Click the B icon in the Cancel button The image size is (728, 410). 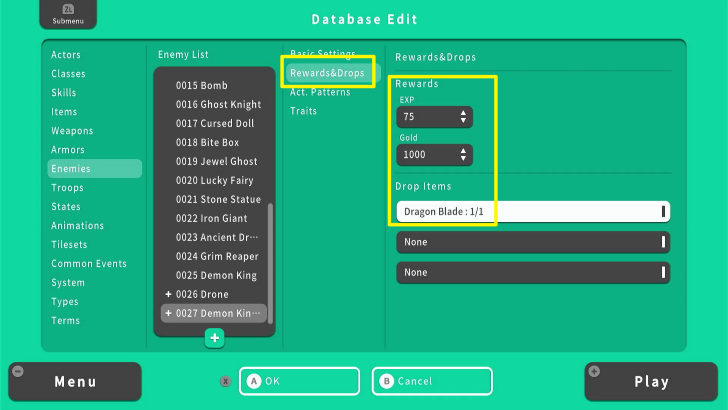tap(386, 381)
